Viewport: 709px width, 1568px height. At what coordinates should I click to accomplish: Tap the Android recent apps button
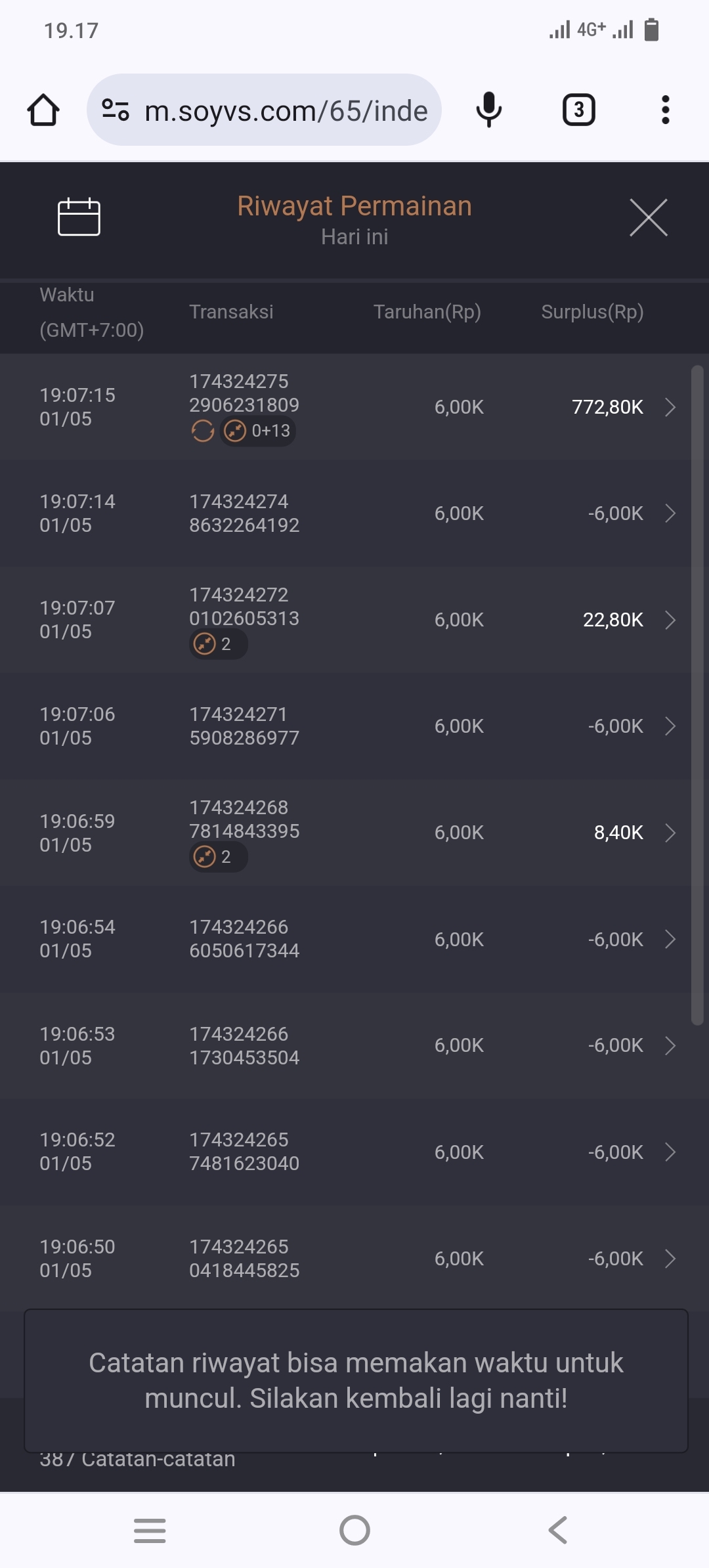coord(150,1531)
